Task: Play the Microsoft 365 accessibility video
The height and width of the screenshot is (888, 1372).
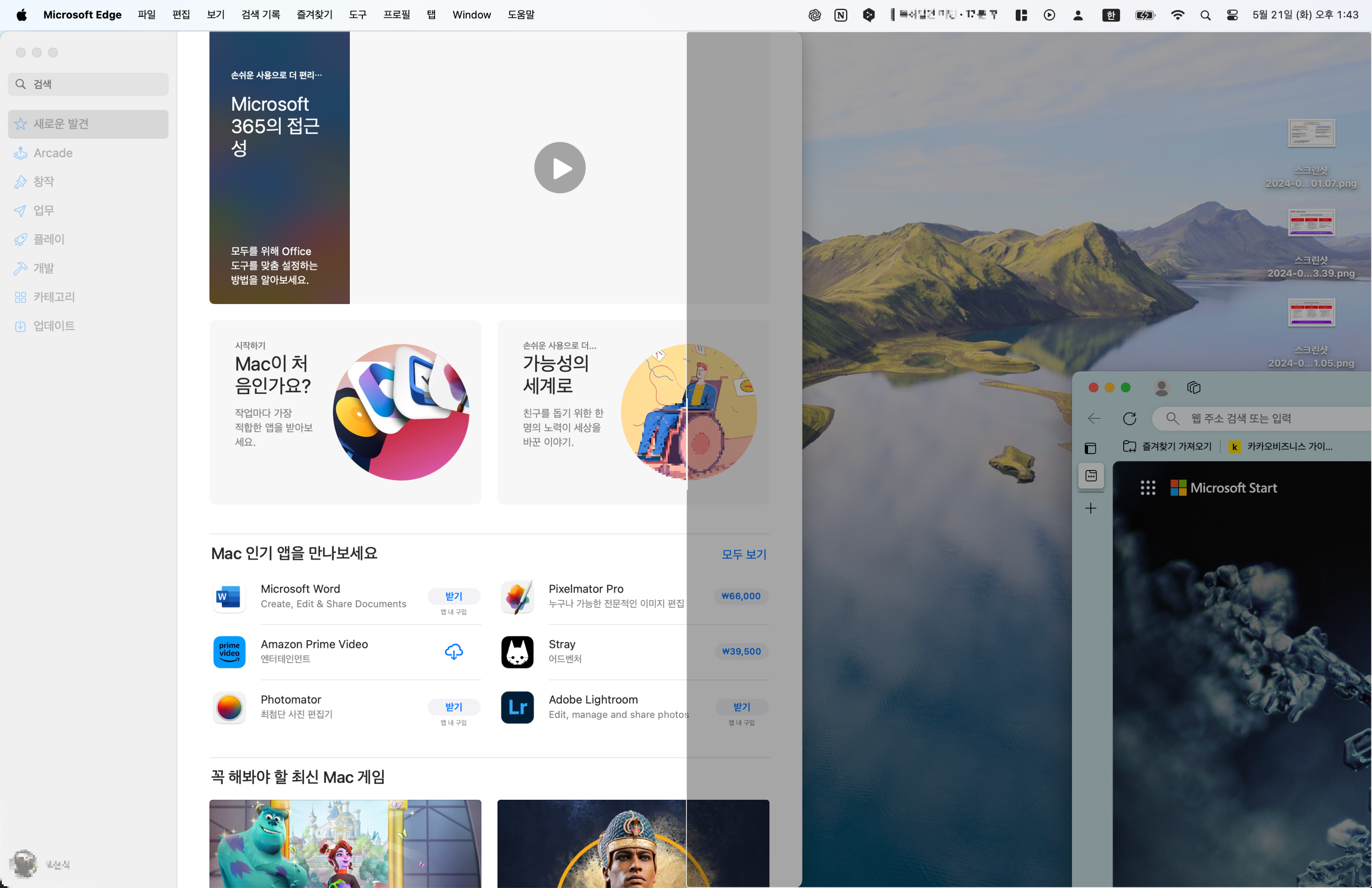Action: point(559,168)
